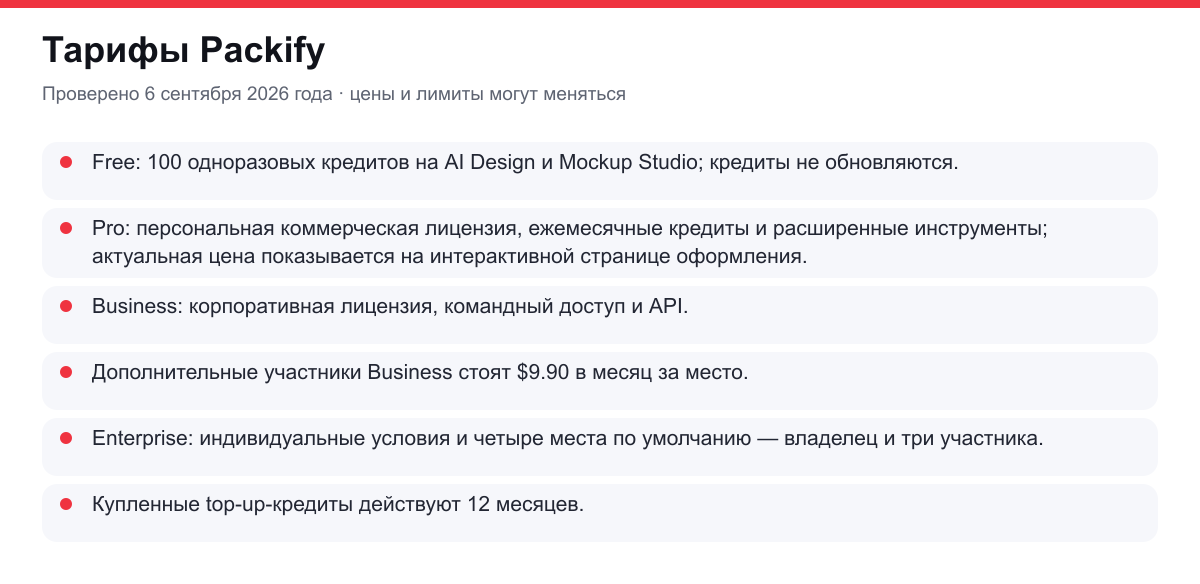Select the Free plan line about 100 credits
The height and width of the screenshot is (584, 1200).
pos(525,162)
